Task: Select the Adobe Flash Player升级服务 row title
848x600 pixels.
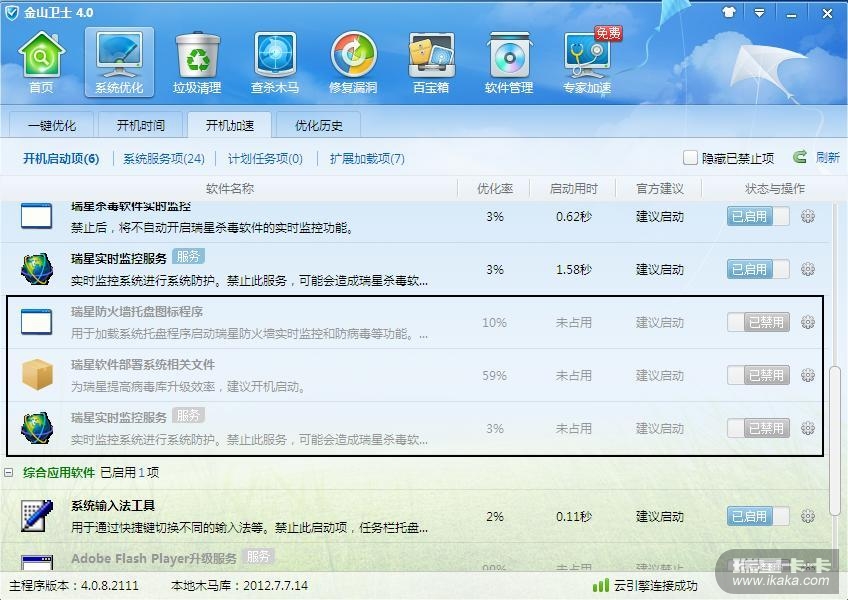Action: click(x=154, y=559)
